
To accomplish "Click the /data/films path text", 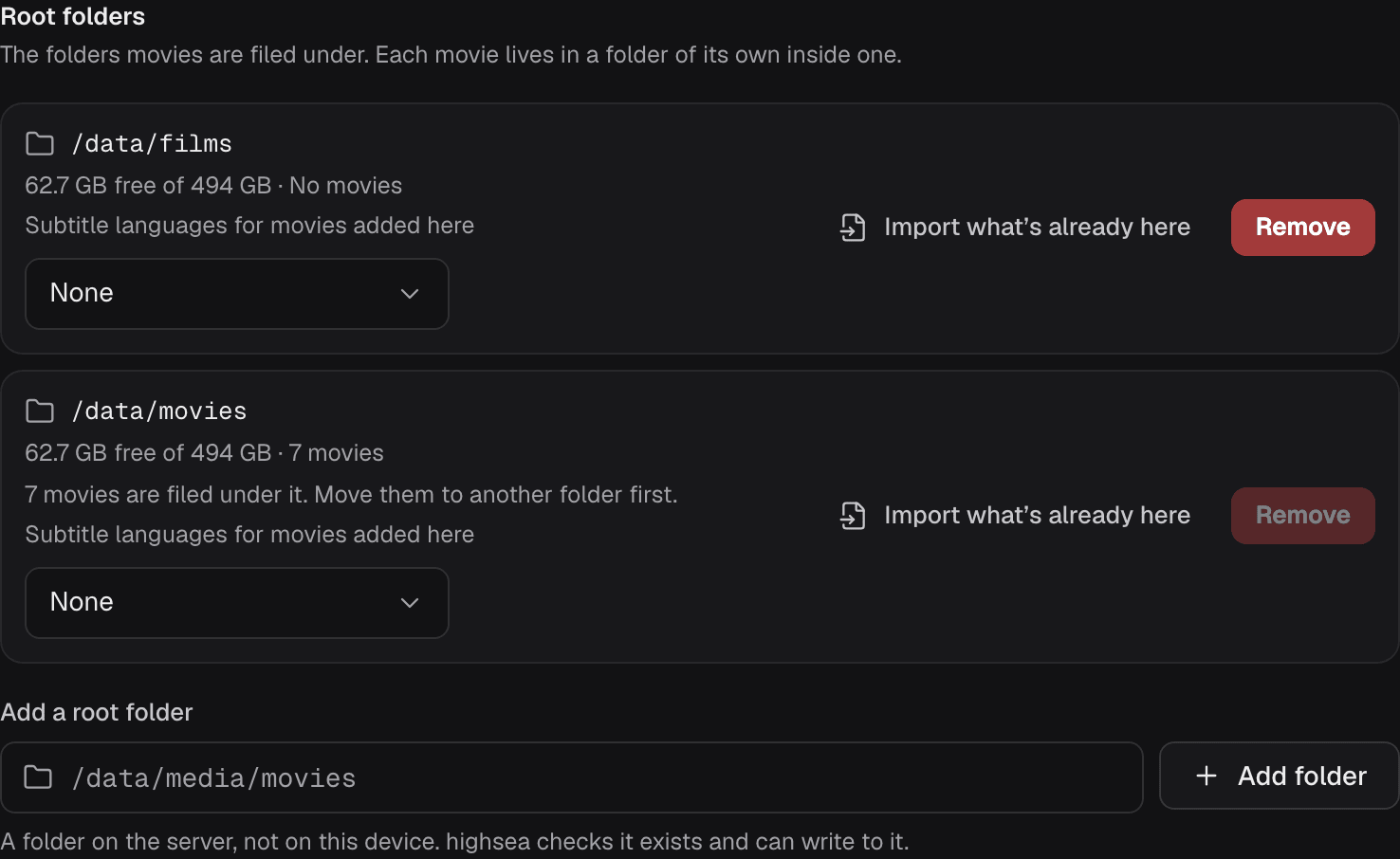I will [x=152, y=144].
